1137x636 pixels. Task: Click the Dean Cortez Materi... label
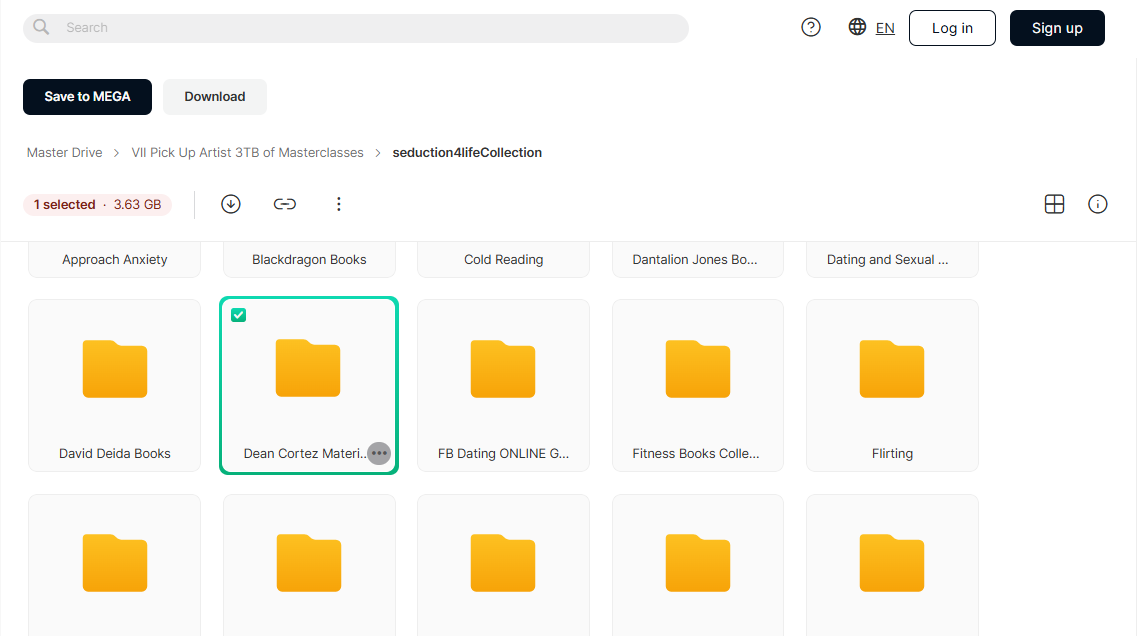point(305,454)
